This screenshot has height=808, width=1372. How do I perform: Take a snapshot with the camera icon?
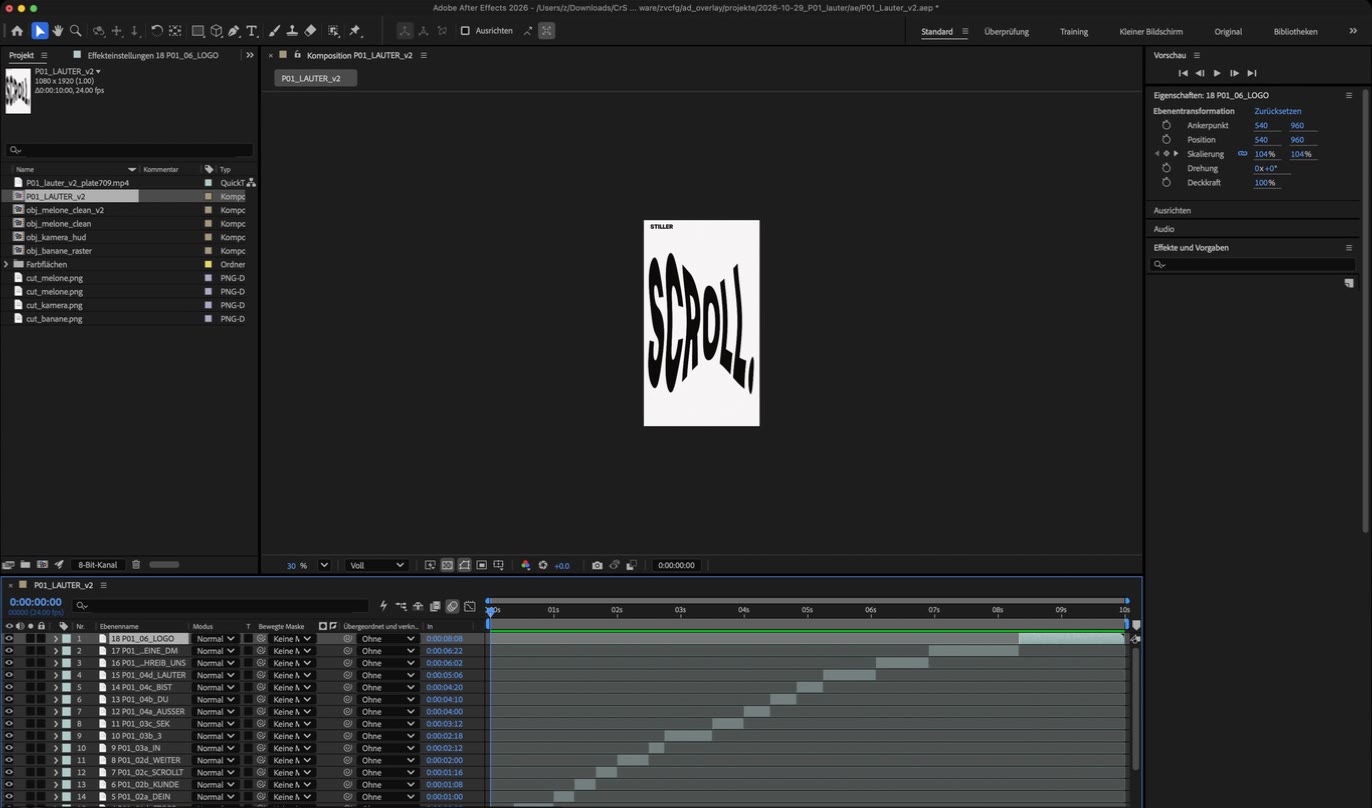(x=597, y=565)
